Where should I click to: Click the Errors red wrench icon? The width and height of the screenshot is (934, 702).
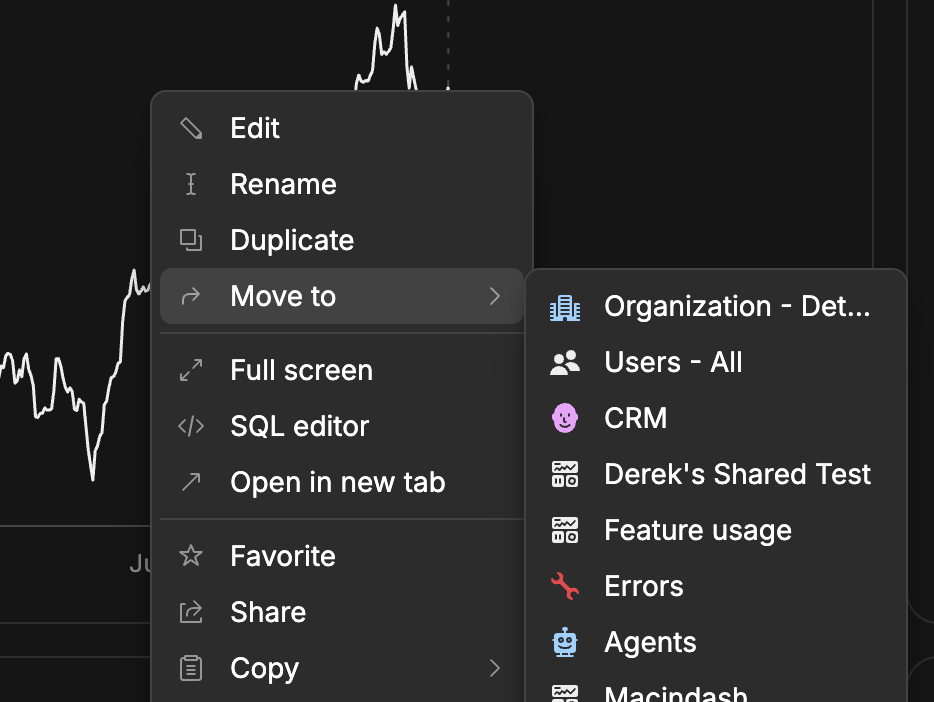[565, 586]
